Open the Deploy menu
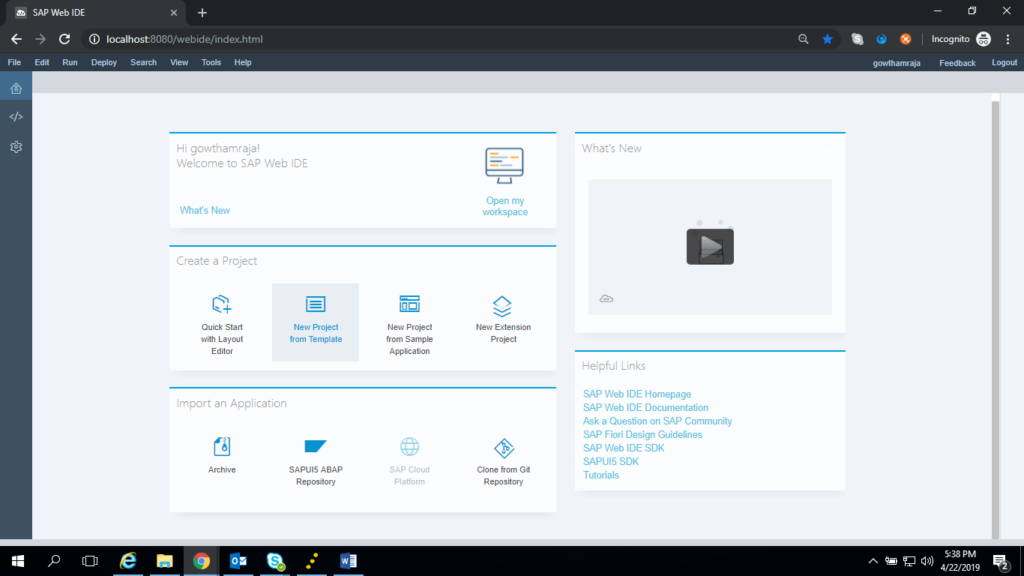Viewport: 1024px width, 576px height. [104, 63]
